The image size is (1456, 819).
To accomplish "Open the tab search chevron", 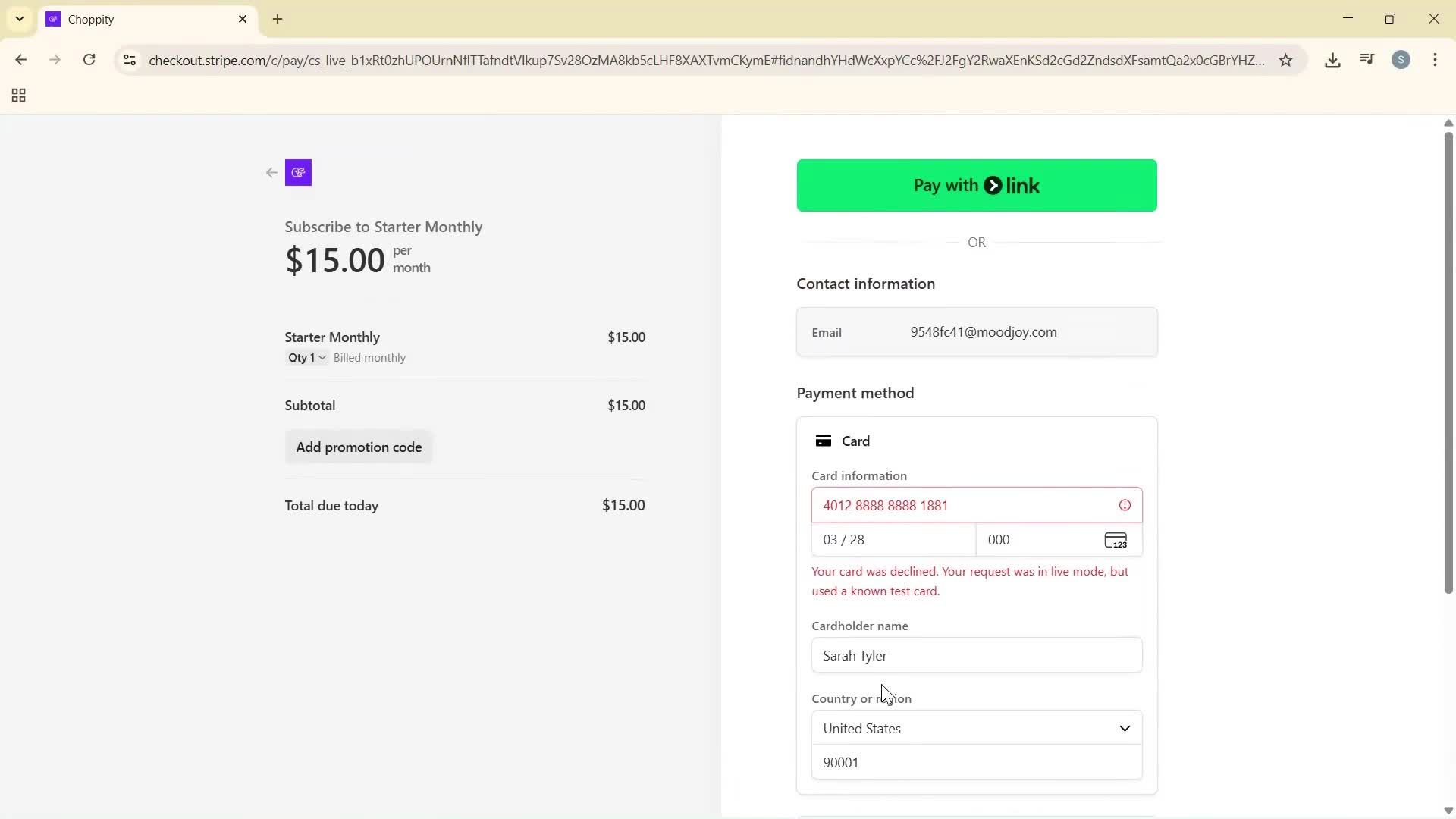I will [x=19, y=19].
